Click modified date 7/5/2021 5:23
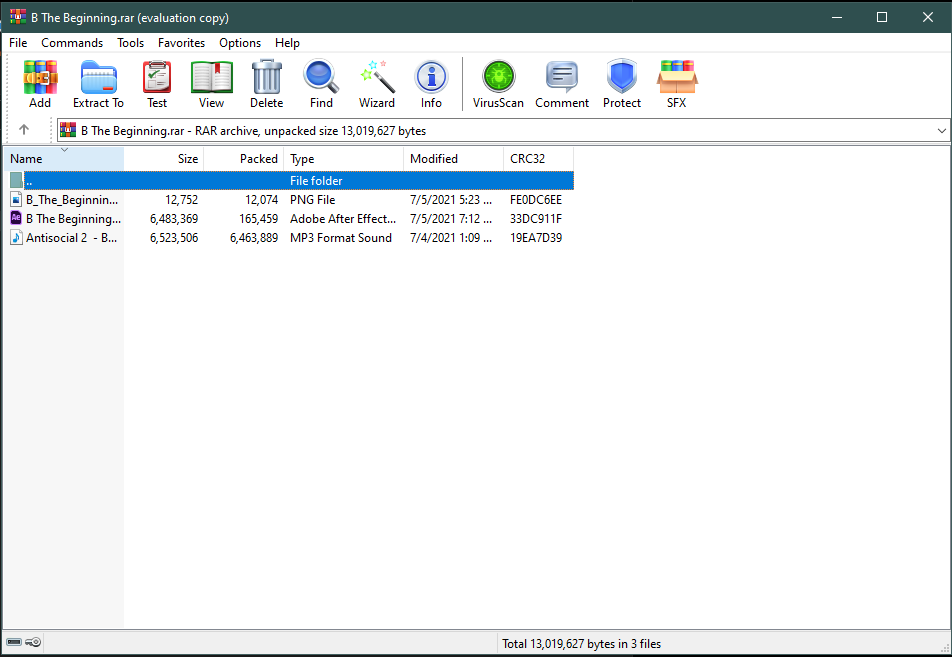The width and height of the screenshot is (952, 657). [450, 200]
